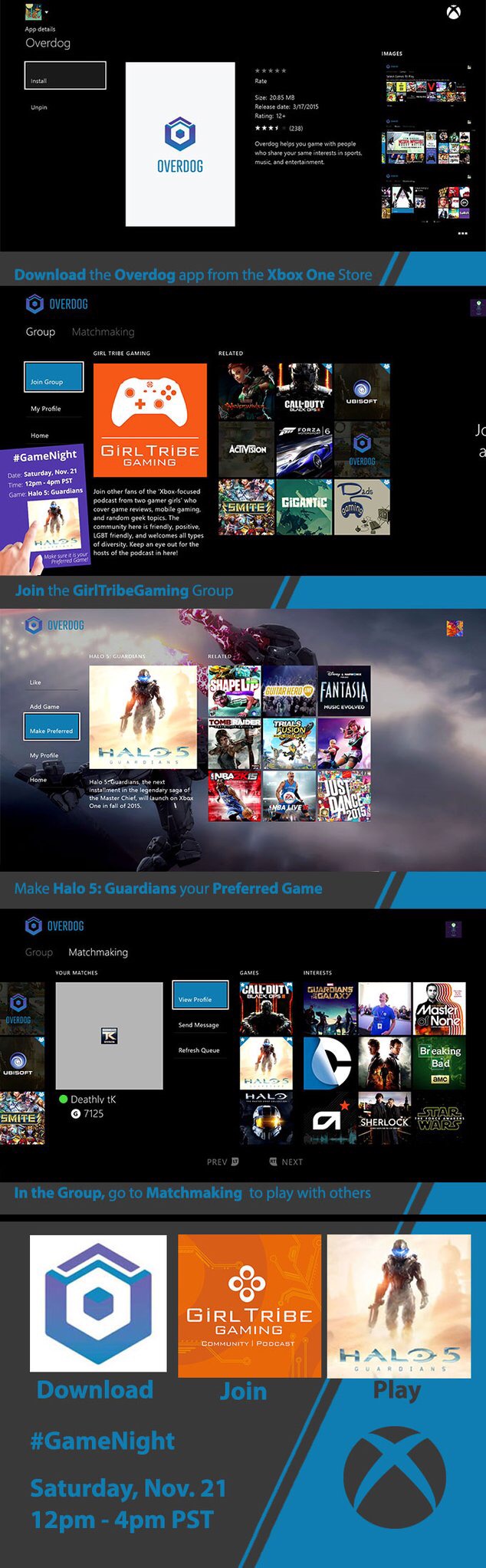Open the Call of Duty tile next to the Ubisoft tile

tap(304, 390)
